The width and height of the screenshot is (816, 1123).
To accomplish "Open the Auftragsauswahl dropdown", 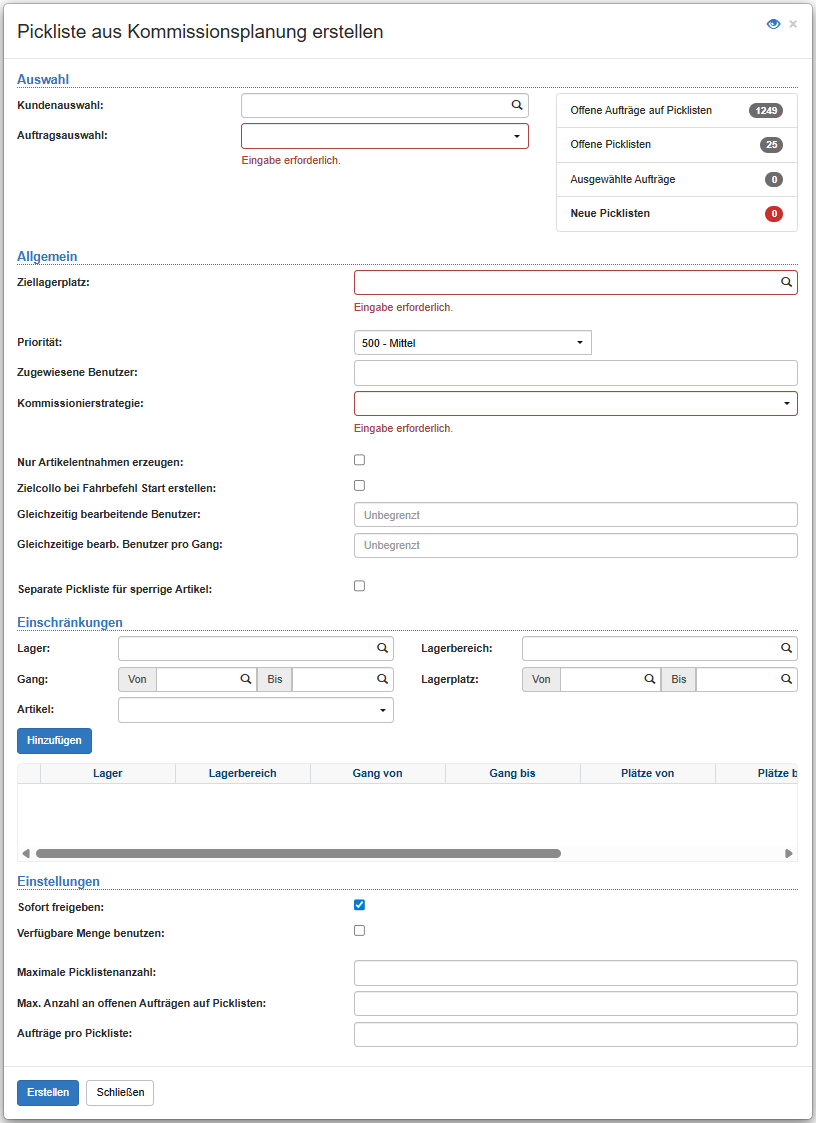I will click(x=517, y=135).
